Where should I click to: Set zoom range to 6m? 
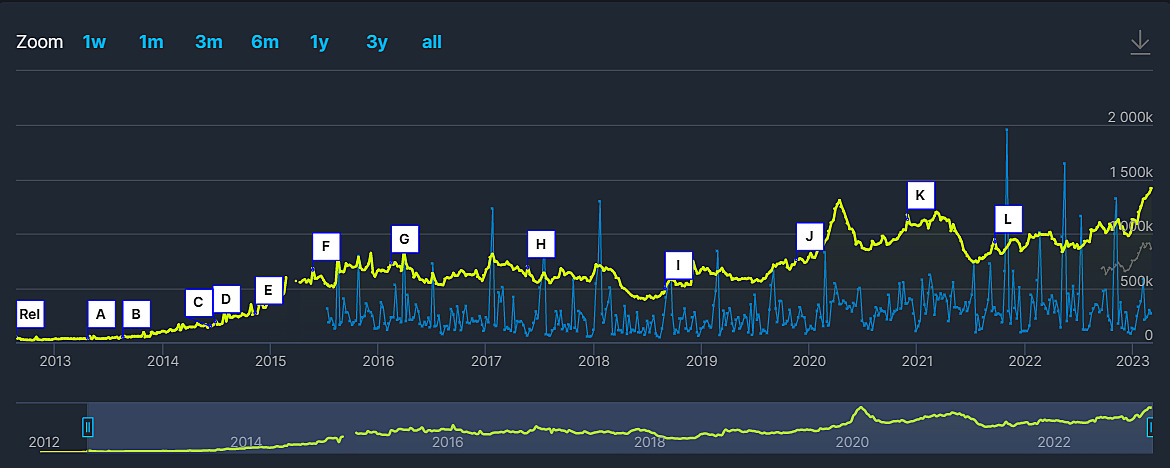pos(265,42)
